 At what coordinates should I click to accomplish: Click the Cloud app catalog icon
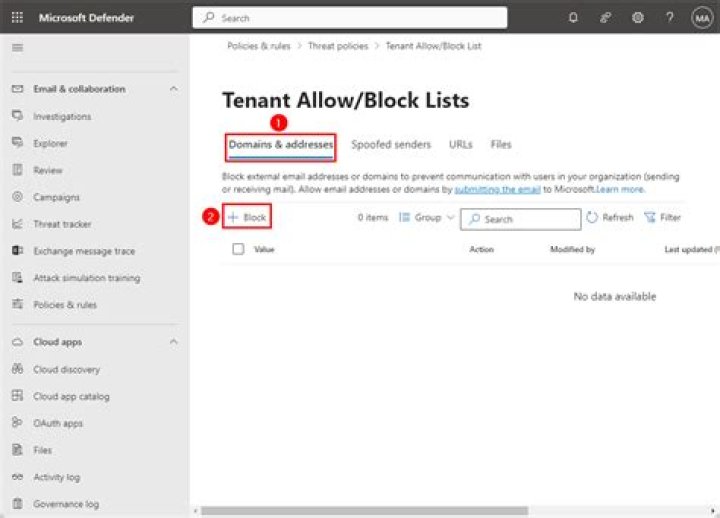point(17,395)
